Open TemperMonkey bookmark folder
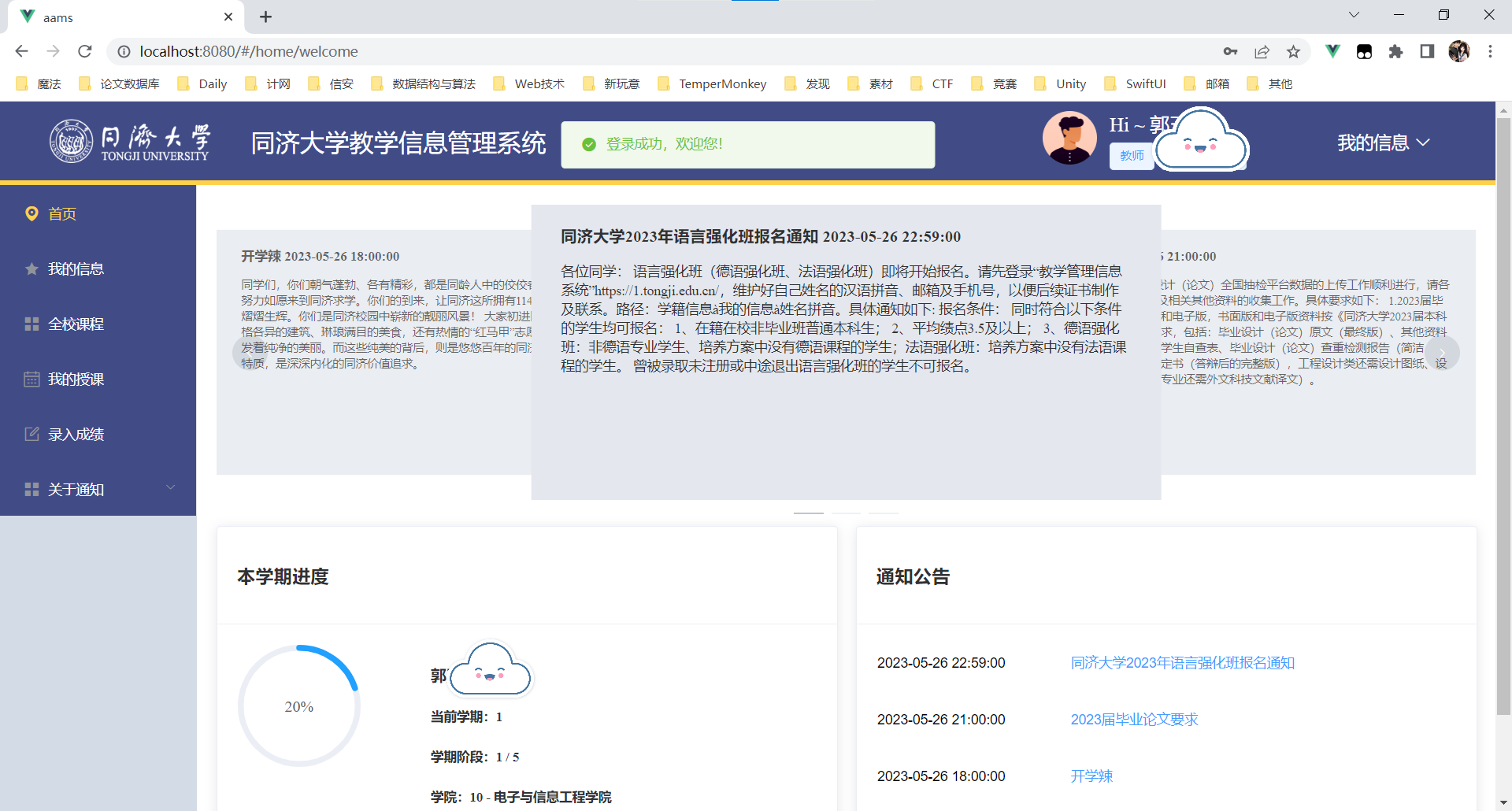Image resolution: width=1512 pixels, height=811 pixels. [x=712, y=83]
